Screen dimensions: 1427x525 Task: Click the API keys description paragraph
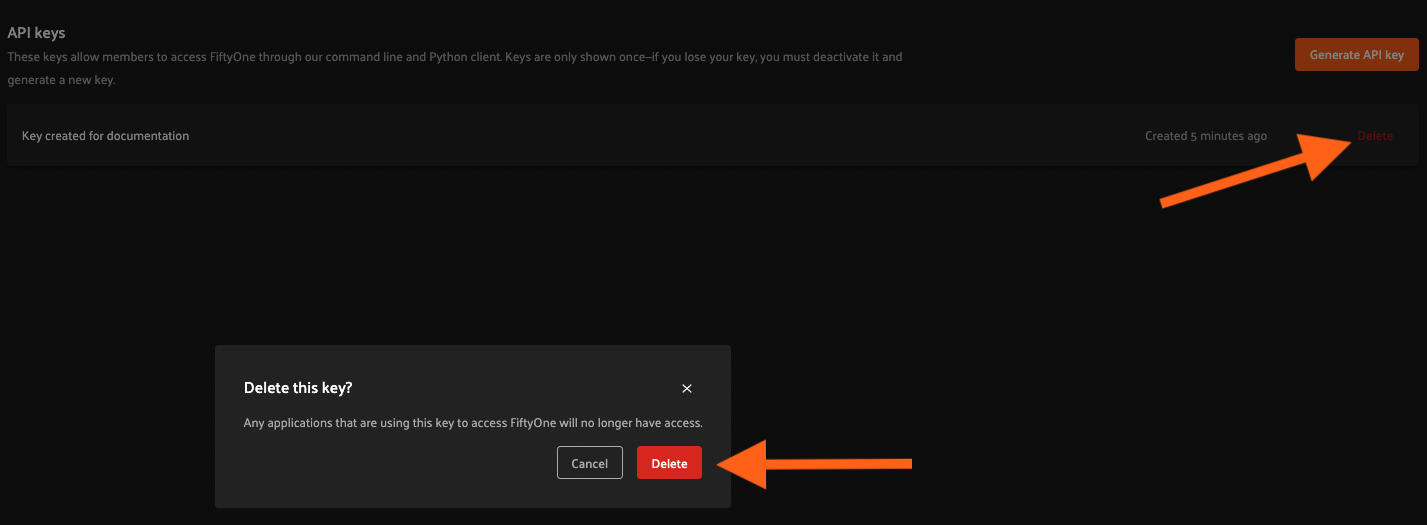click(x=455, y=68)
